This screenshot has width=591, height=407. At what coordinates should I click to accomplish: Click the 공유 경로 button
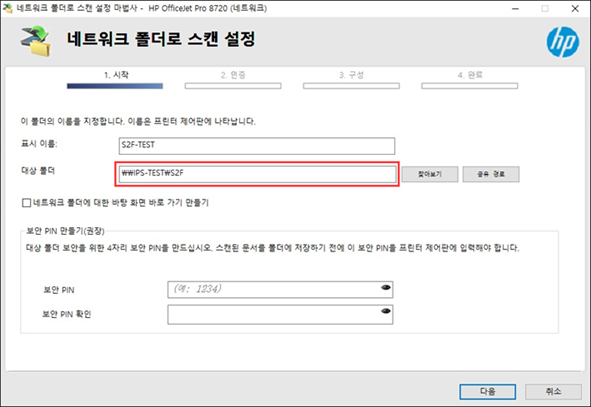[x=491, y=174]
